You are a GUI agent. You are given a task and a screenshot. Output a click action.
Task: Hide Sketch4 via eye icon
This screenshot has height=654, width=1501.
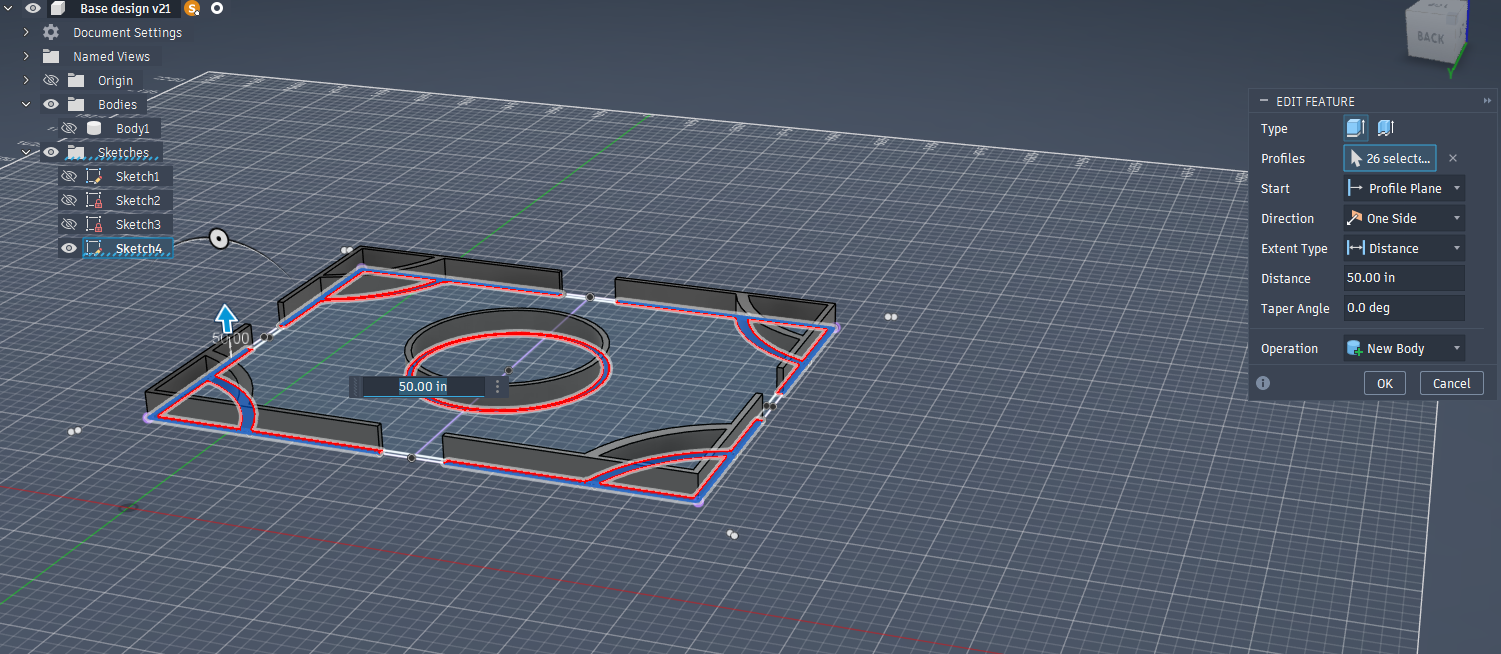click(x=69, y=248)
